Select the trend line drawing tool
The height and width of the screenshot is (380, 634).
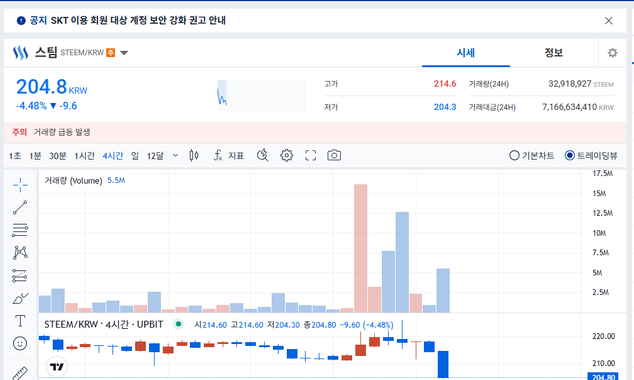click(x=20, y=207)
